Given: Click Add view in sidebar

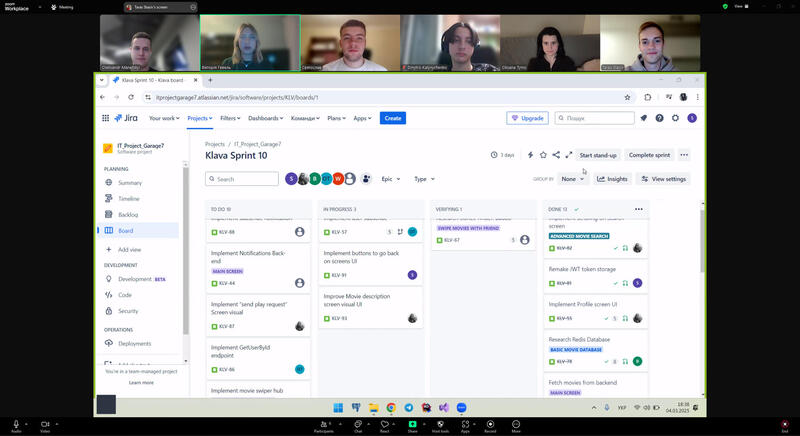Looking at the screenshot, I should [x=130, y=249].
